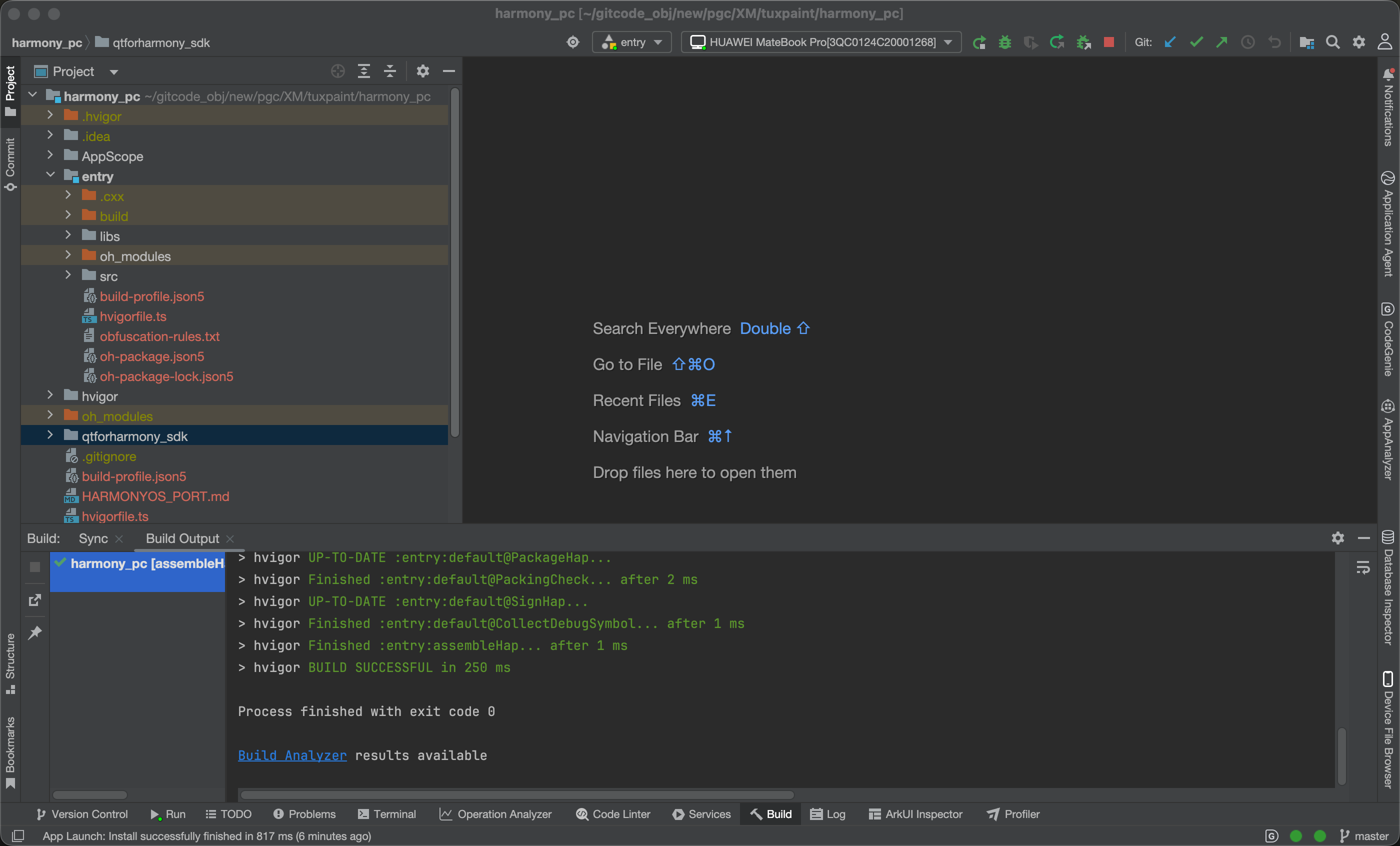
Task: Expand the .hvigor folder
Action: pyautogui.click(x=50, y=115)
